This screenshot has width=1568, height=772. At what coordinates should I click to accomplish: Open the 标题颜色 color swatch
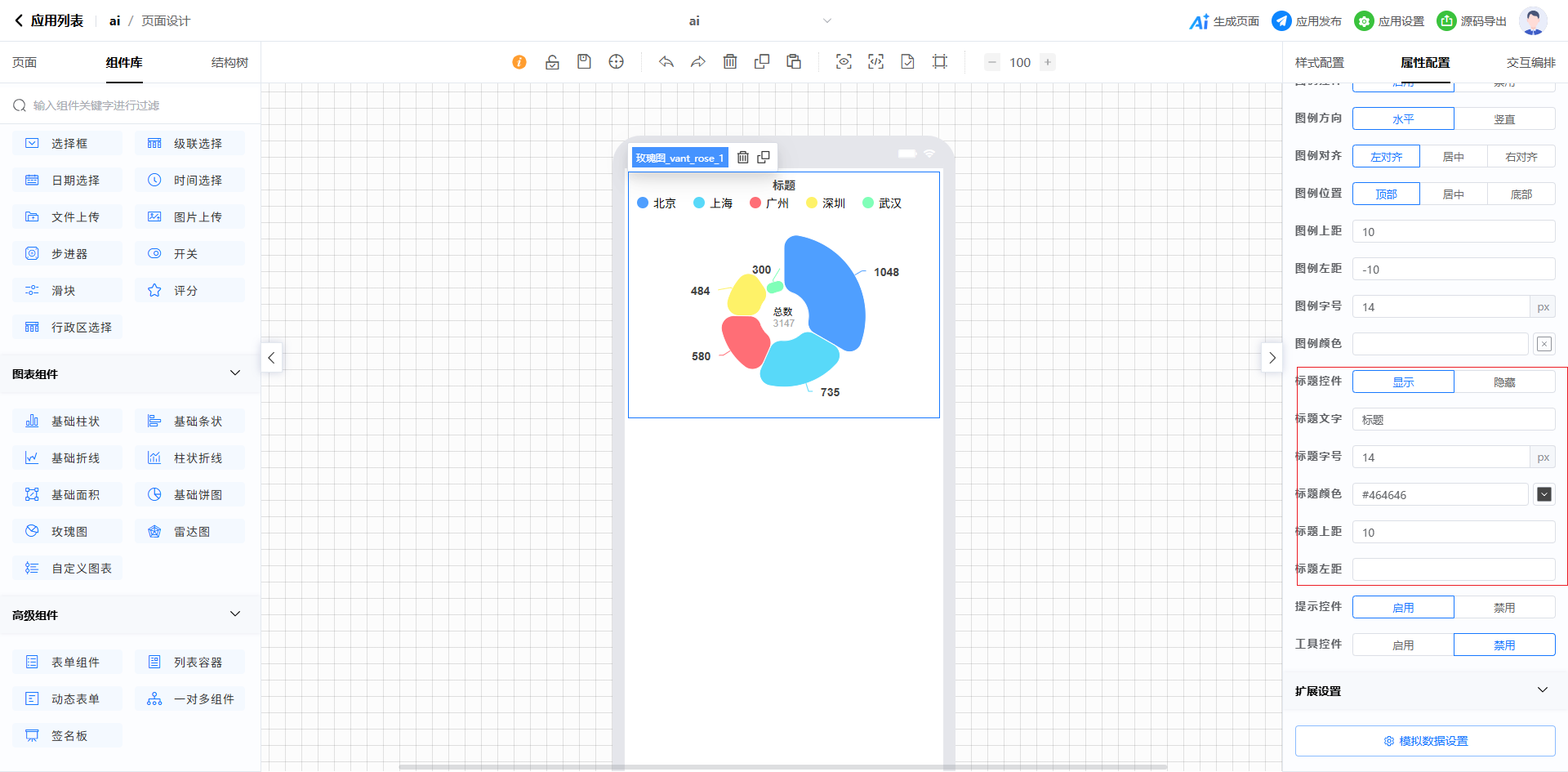[x=1543, y=494]
